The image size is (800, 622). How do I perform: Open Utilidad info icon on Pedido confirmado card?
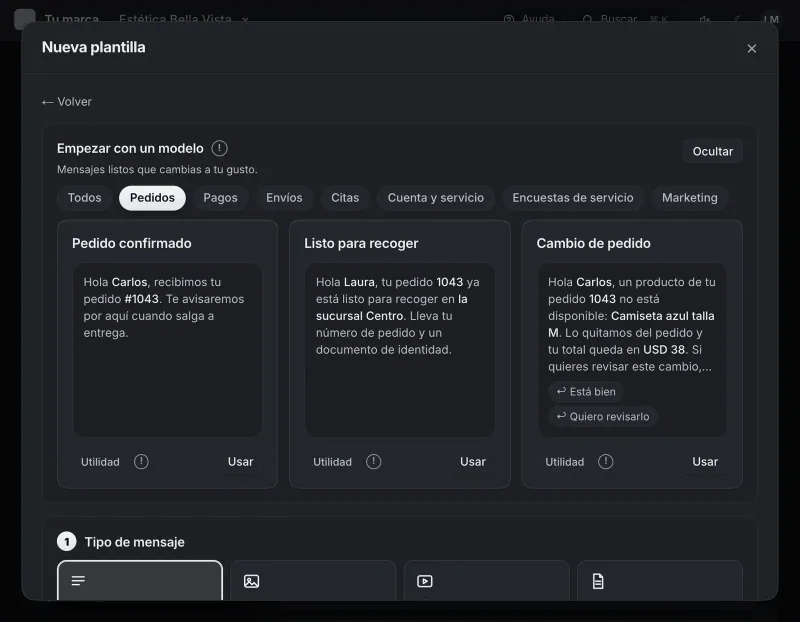pyautogui.click(x=141, y=462)
